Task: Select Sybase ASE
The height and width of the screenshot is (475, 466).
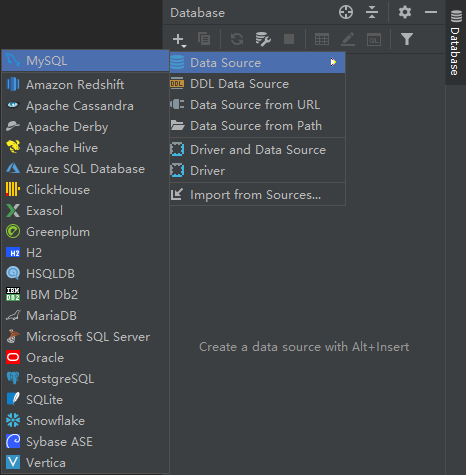Action: [x=86, y=442]
